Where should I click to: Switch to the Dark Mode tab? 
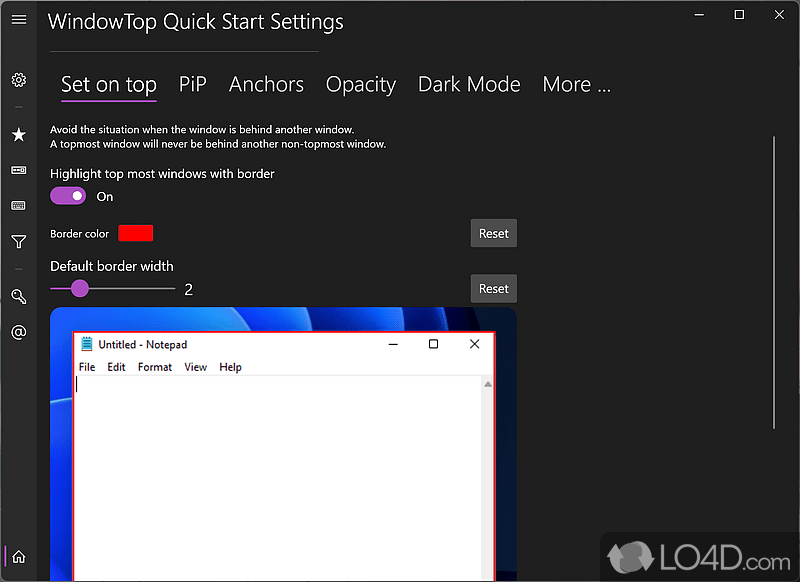[x=469, y=84]
